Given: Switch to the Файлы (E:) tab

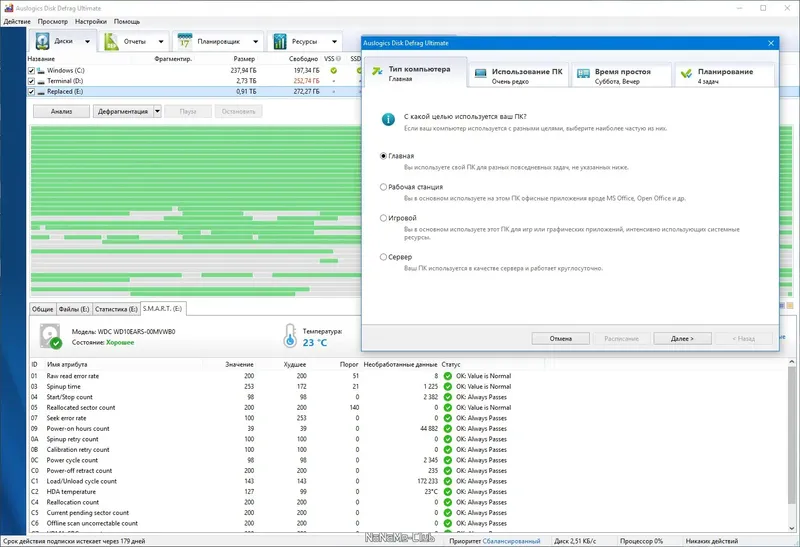Looking at the screenshot, I should coord(74,309).
